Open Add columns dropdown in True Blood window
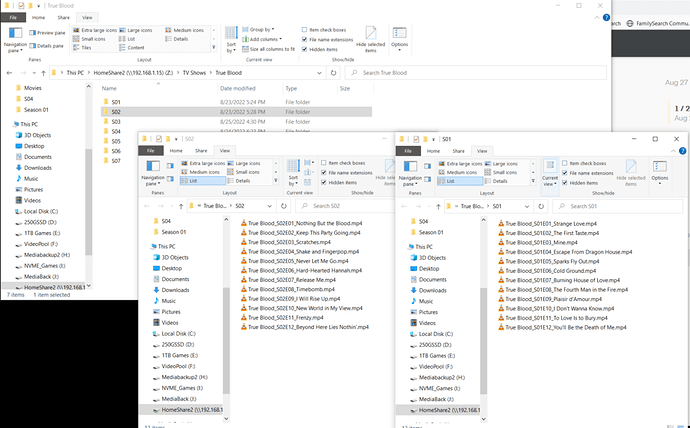The image size is (690, 428). (x=261, y=39)
